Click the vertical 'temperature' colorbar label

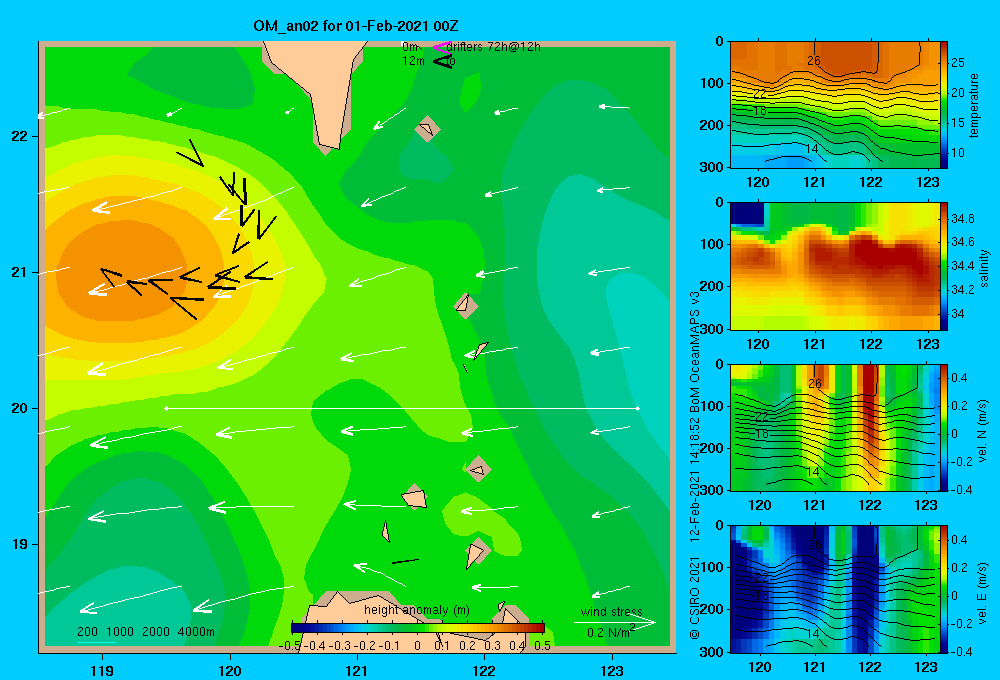click(974, 105)
